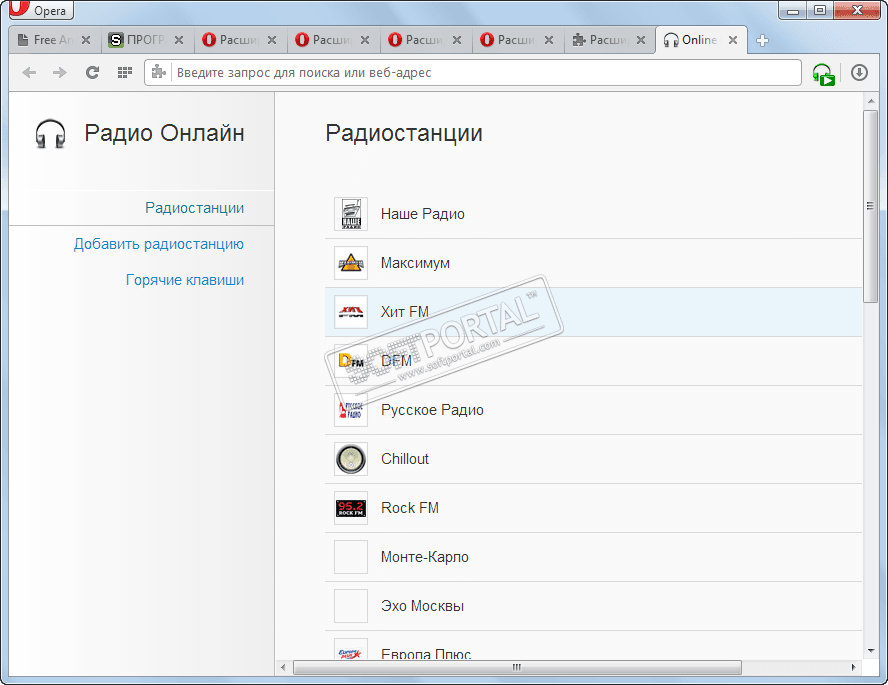
Task: Click the vertical scrollbar down arrow
Action: pyautogui.click(x=870, y=651)
